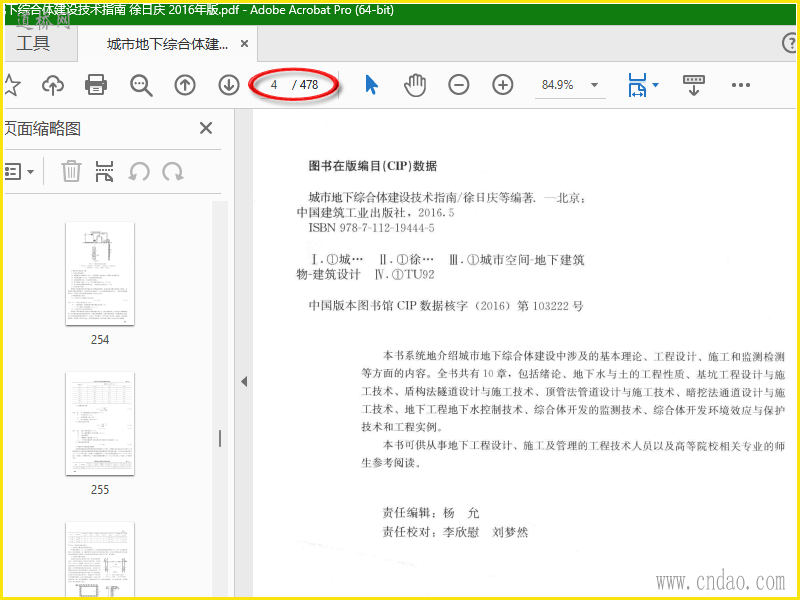Click the 255 page label

pos(100,489)
